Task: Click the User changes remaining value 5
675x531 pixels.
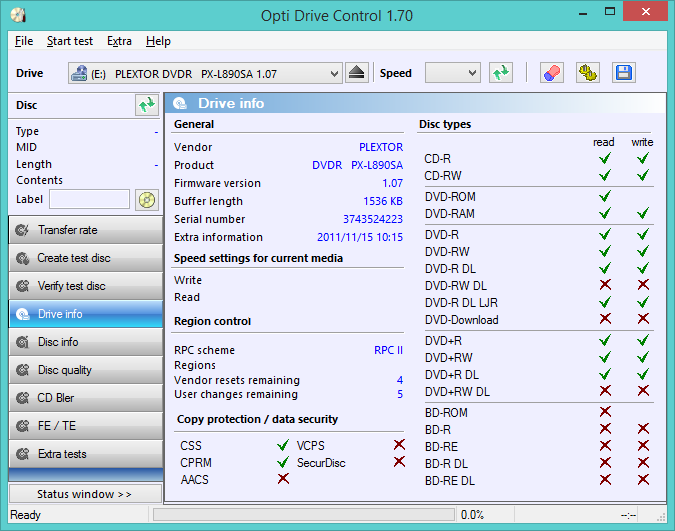Action: pyautogui.click(x=400, y=394)
